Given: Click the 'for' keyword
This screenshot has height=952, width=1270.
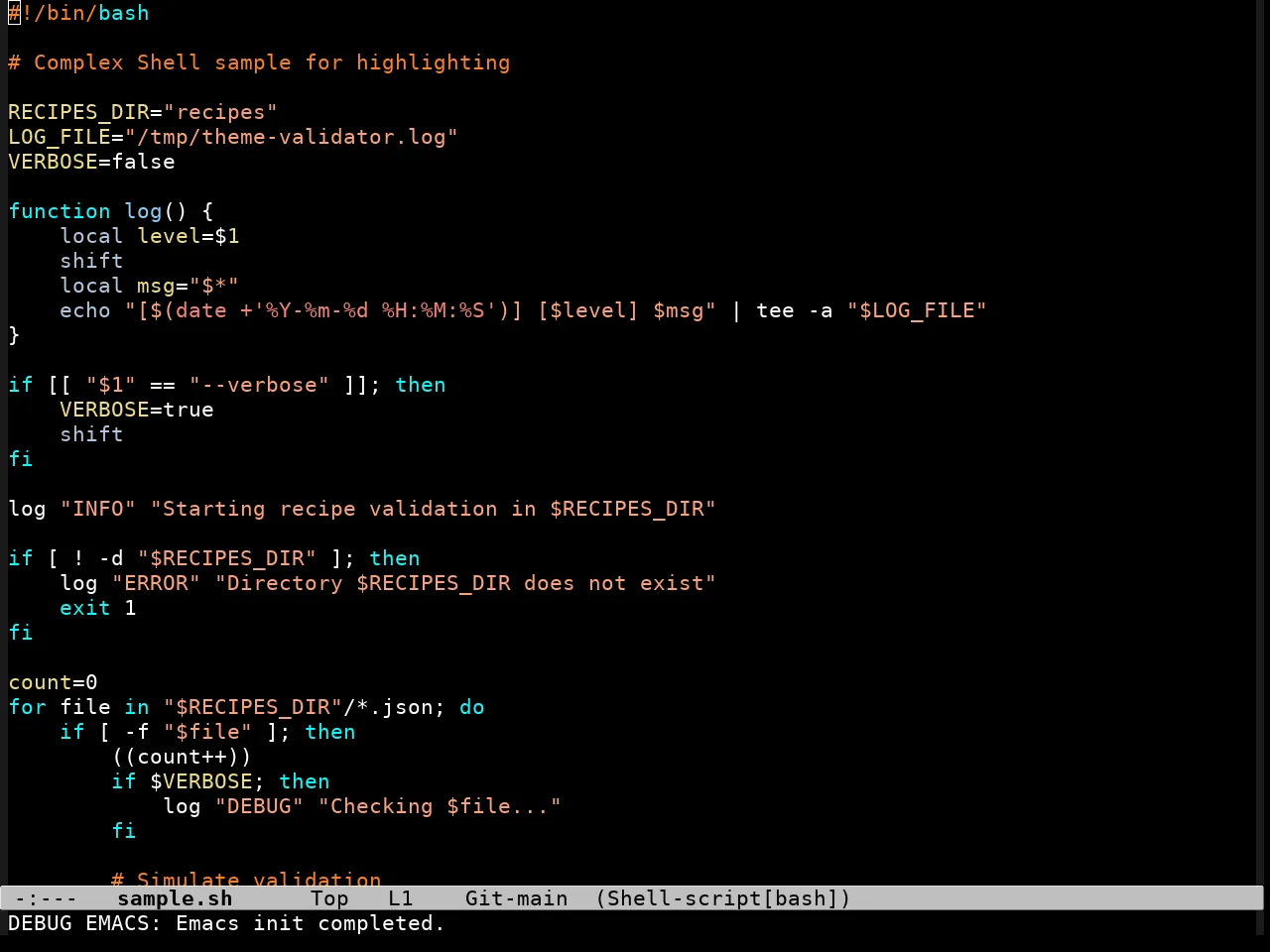Looking at the screenshot, I should point(27,707).
